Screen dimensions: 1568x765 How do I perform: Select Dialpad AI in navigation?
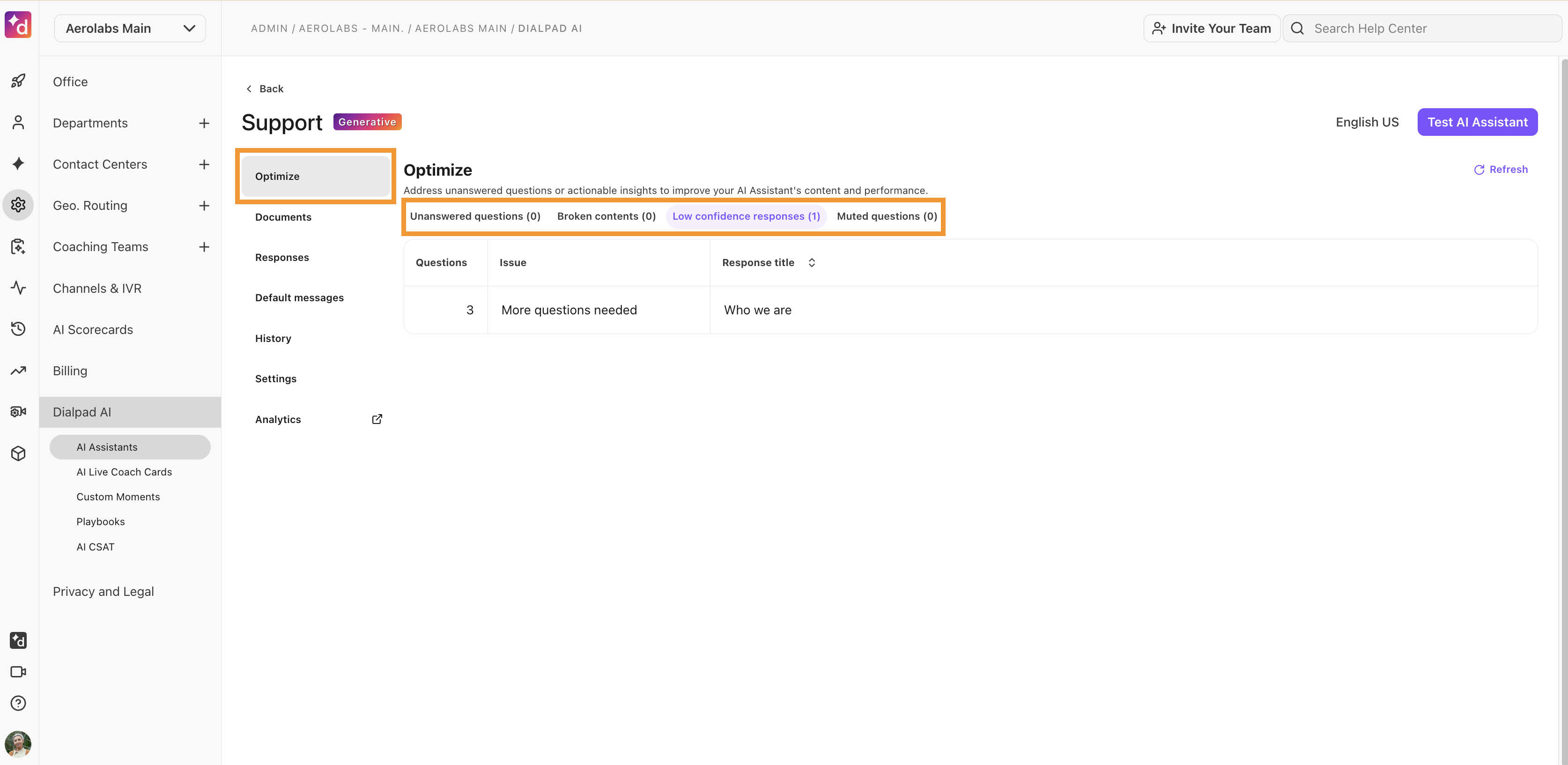[130, 412]
